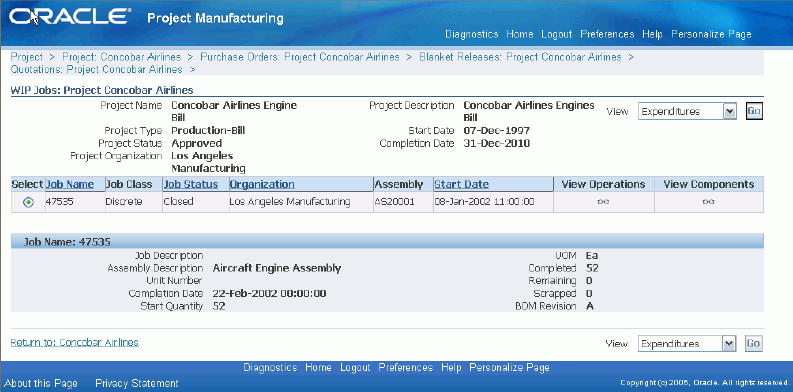The height and width of the screenshot is (392, 793).
Task: Click the bottom Go button
Action: tap(754, 343)
